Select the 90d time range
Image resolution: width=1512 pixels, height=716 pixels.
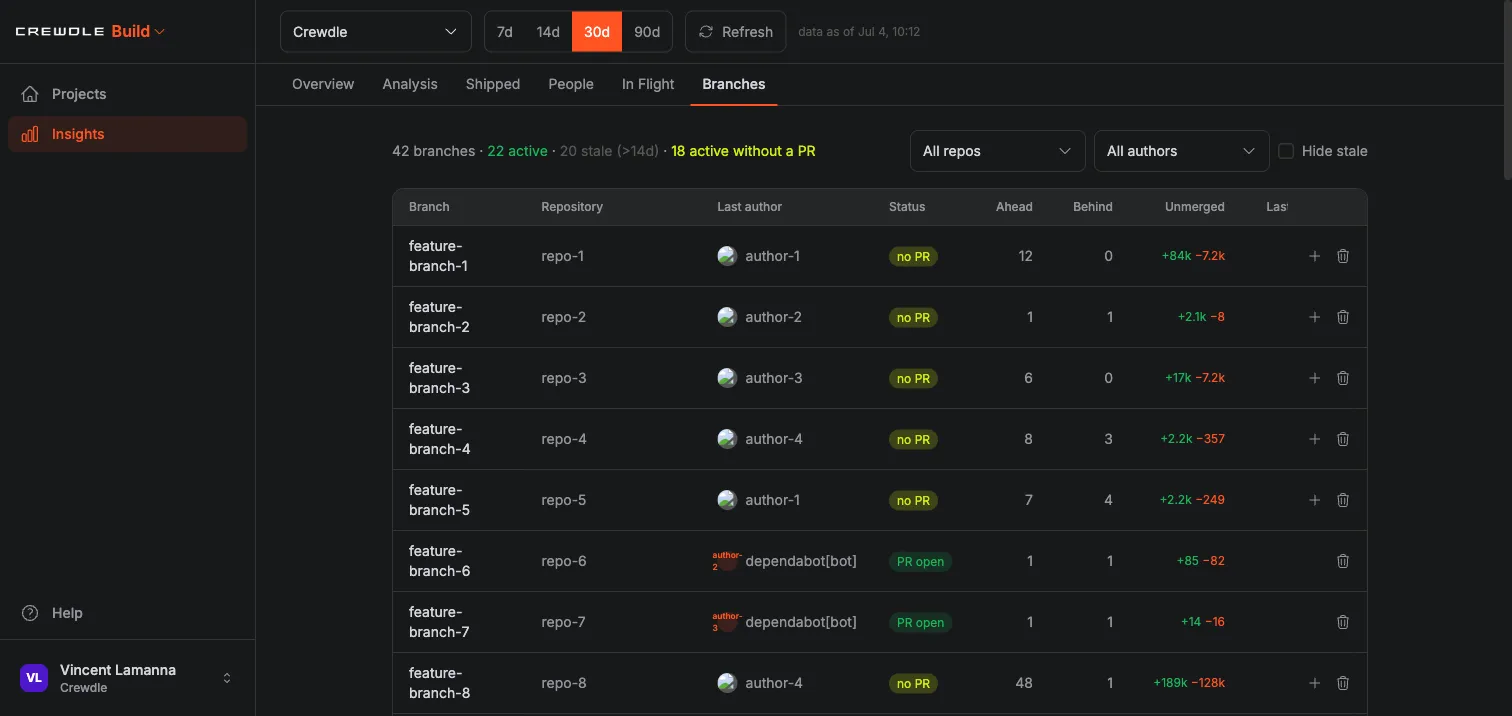(x=647, y=32)
